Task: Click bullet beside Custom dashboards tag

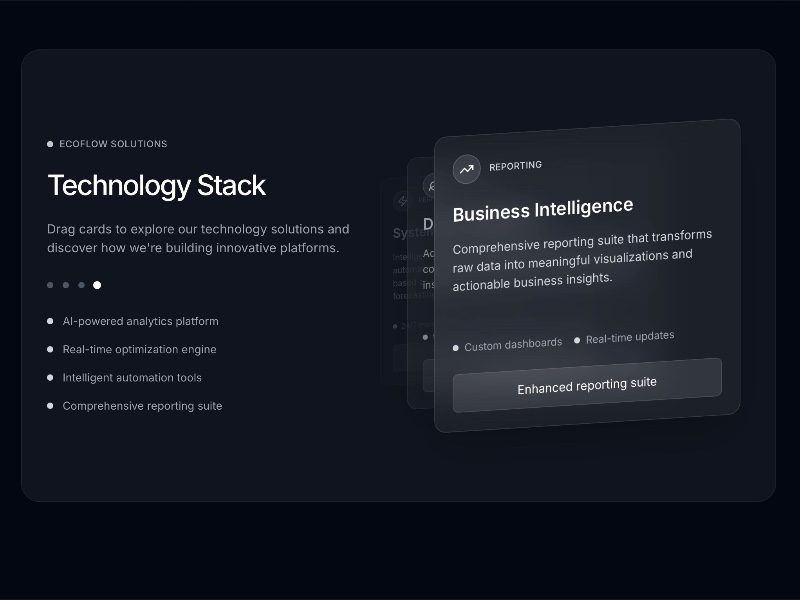Action: point(456,348)
